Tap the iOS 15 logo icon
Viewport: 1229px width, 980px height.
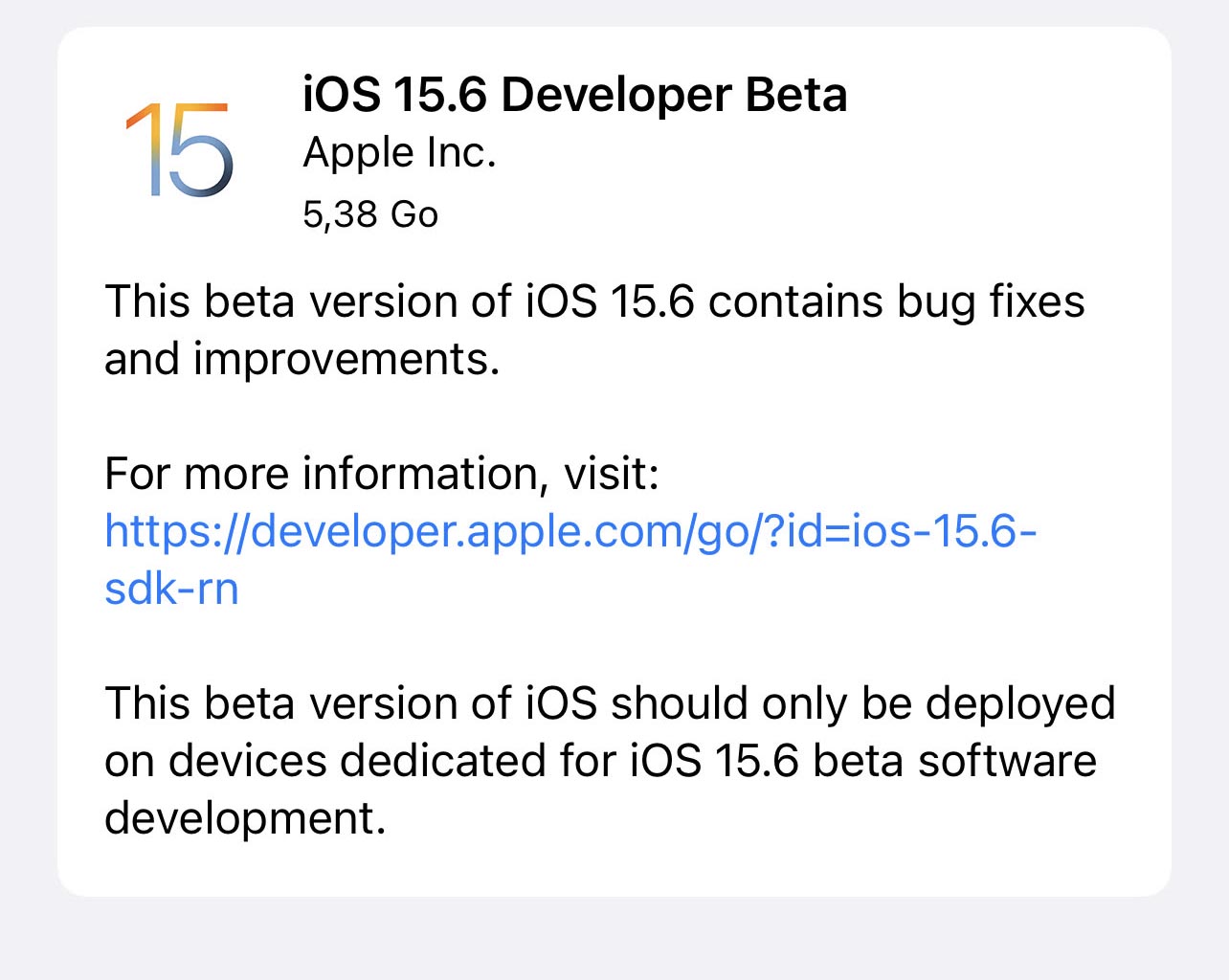point(179,150)
